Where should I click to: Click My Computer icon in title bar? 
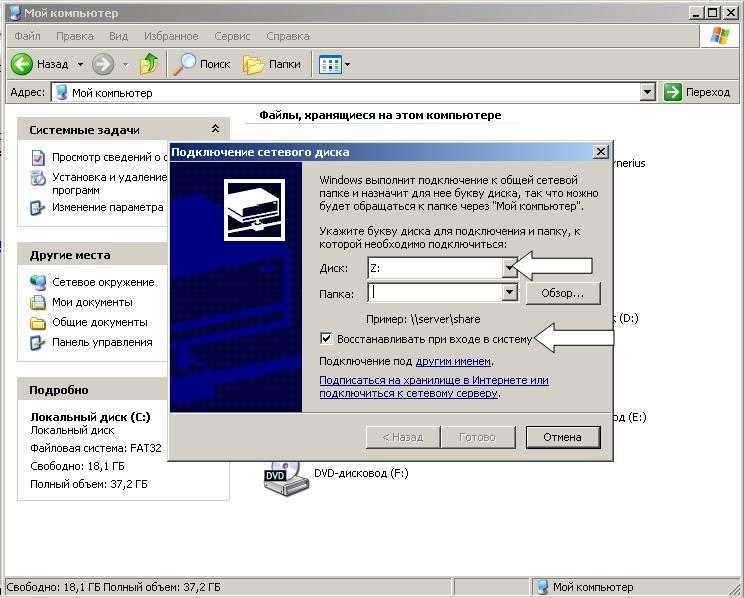pyautogui.click(x=16, y=13)
